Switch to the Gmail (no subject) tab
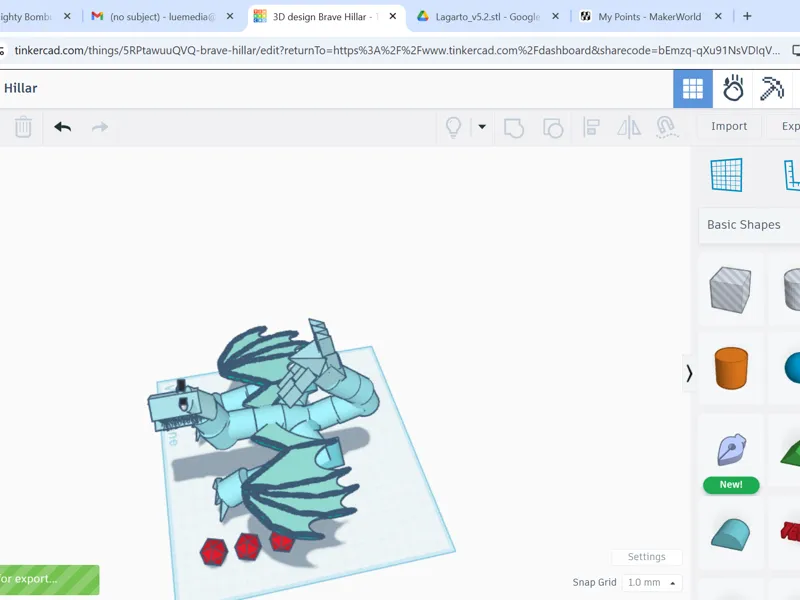 pos(161,17)
